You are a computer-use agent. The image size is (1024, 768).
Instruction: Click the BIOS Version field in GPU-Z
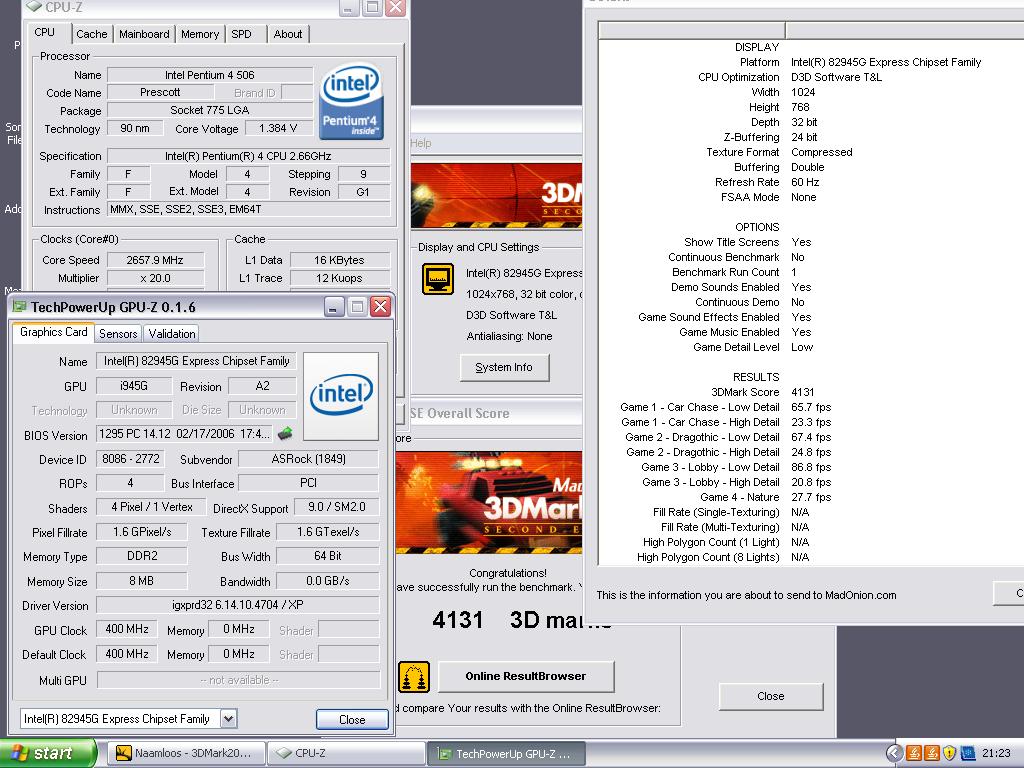tap(184, 434)
